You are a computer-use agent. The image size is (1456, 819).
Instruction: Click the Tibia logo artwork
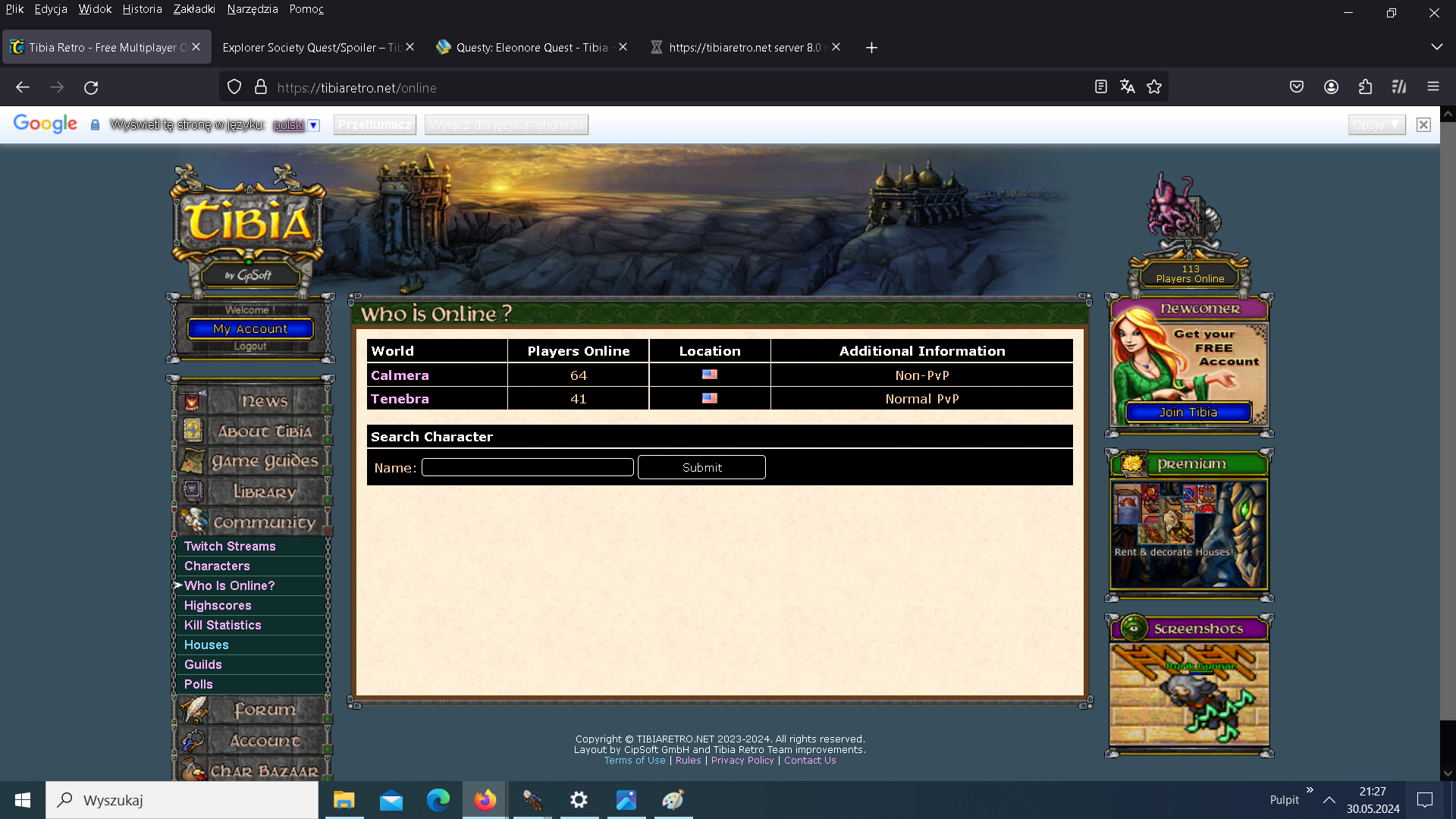tap(248, 224)
